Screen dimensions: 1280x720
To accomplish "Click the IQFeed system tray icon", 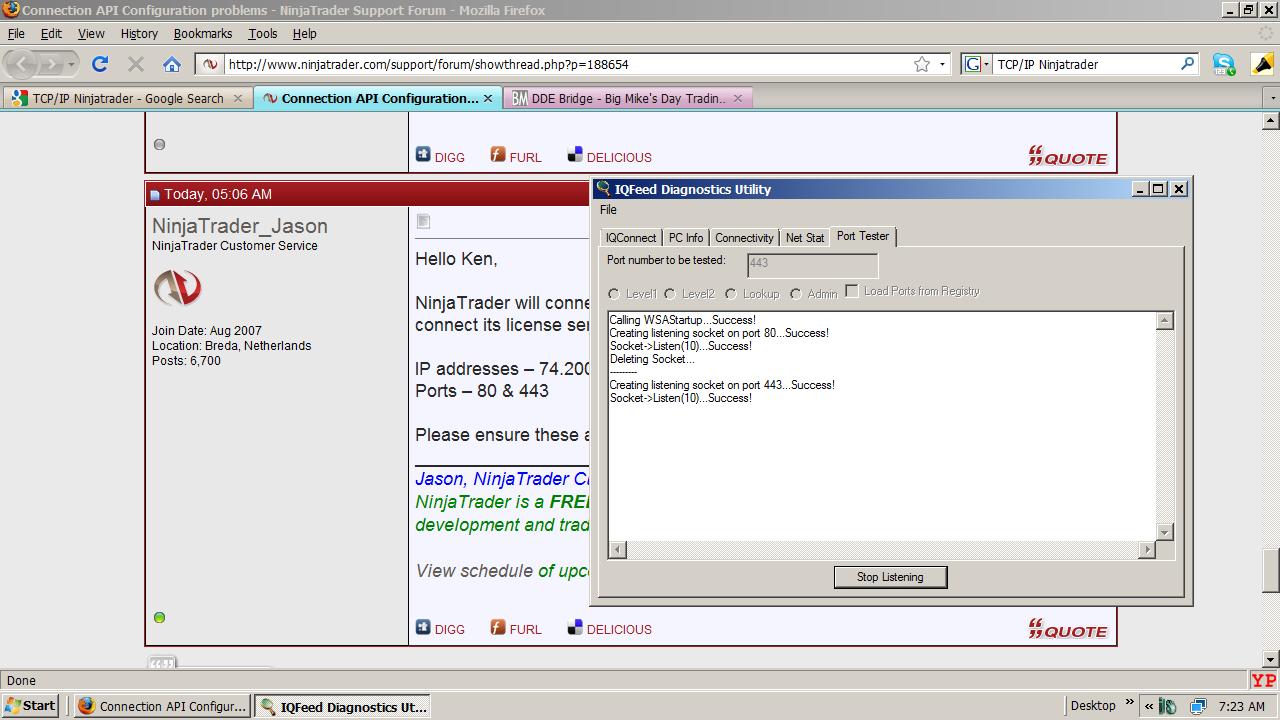I will (x=1166, y=706).
